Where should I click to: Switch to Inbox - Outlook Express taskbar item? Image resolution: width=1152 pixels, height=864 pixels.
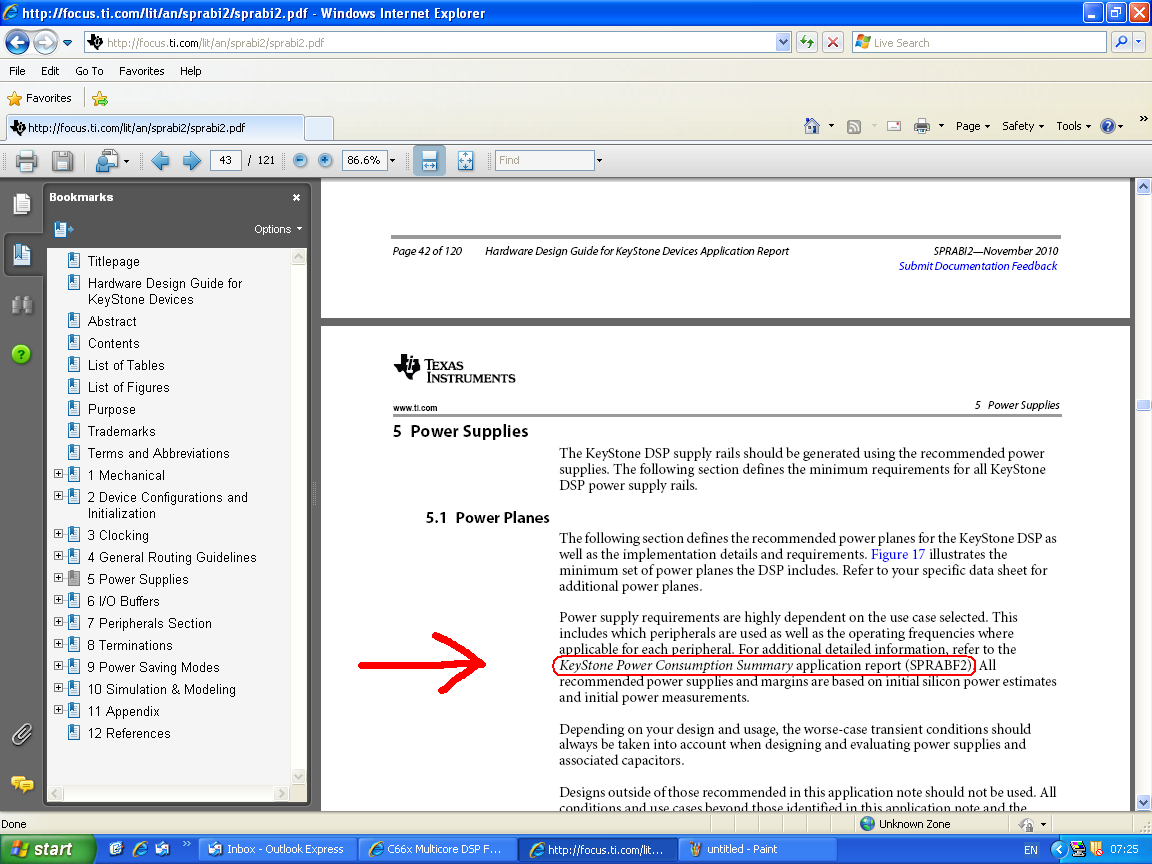(277, 849)
